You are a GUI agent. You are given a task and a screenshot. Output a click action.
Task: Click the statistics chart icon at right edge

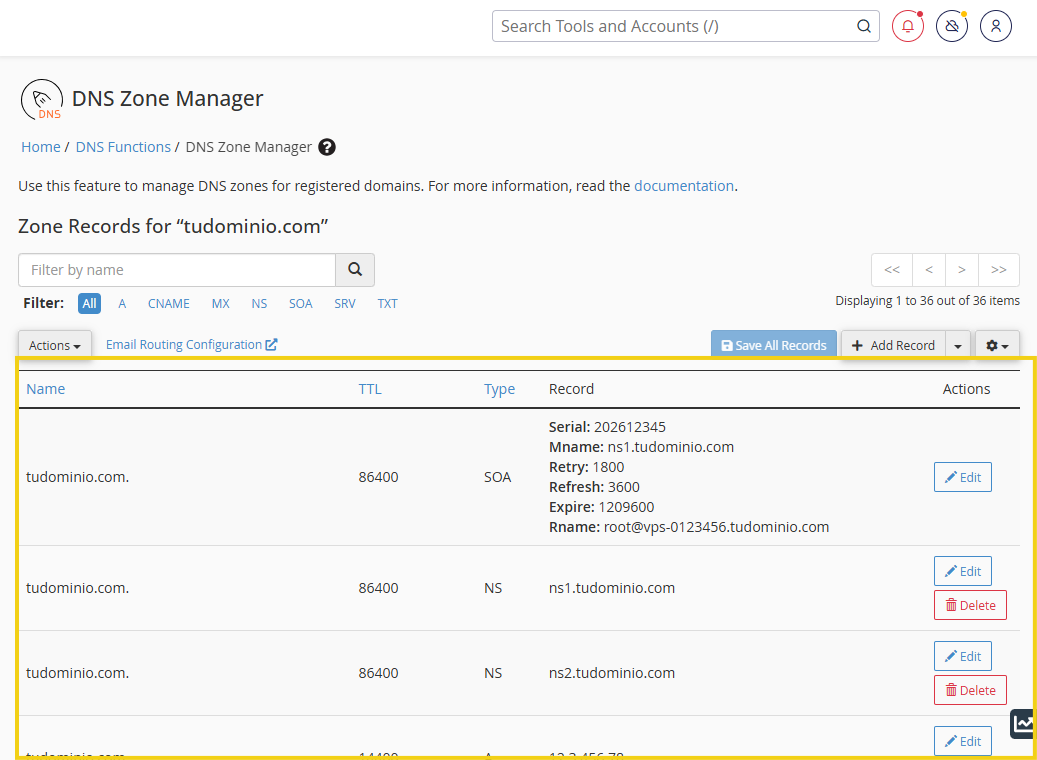pos(1023,723)
